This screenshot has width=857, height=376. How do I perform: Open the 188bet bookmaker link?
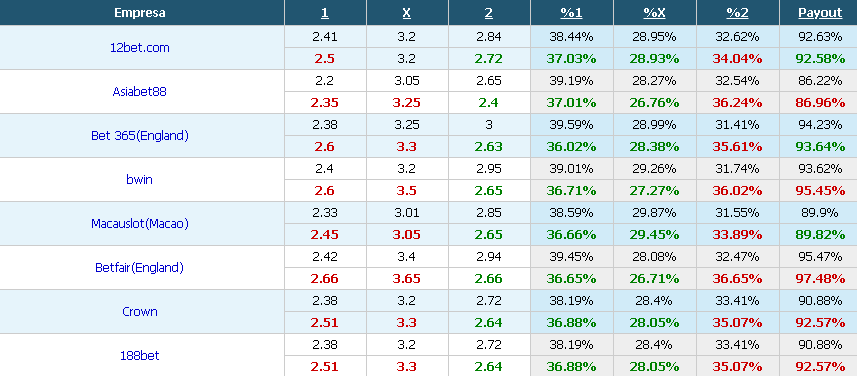pyautogui.click(x=139, y=356)
